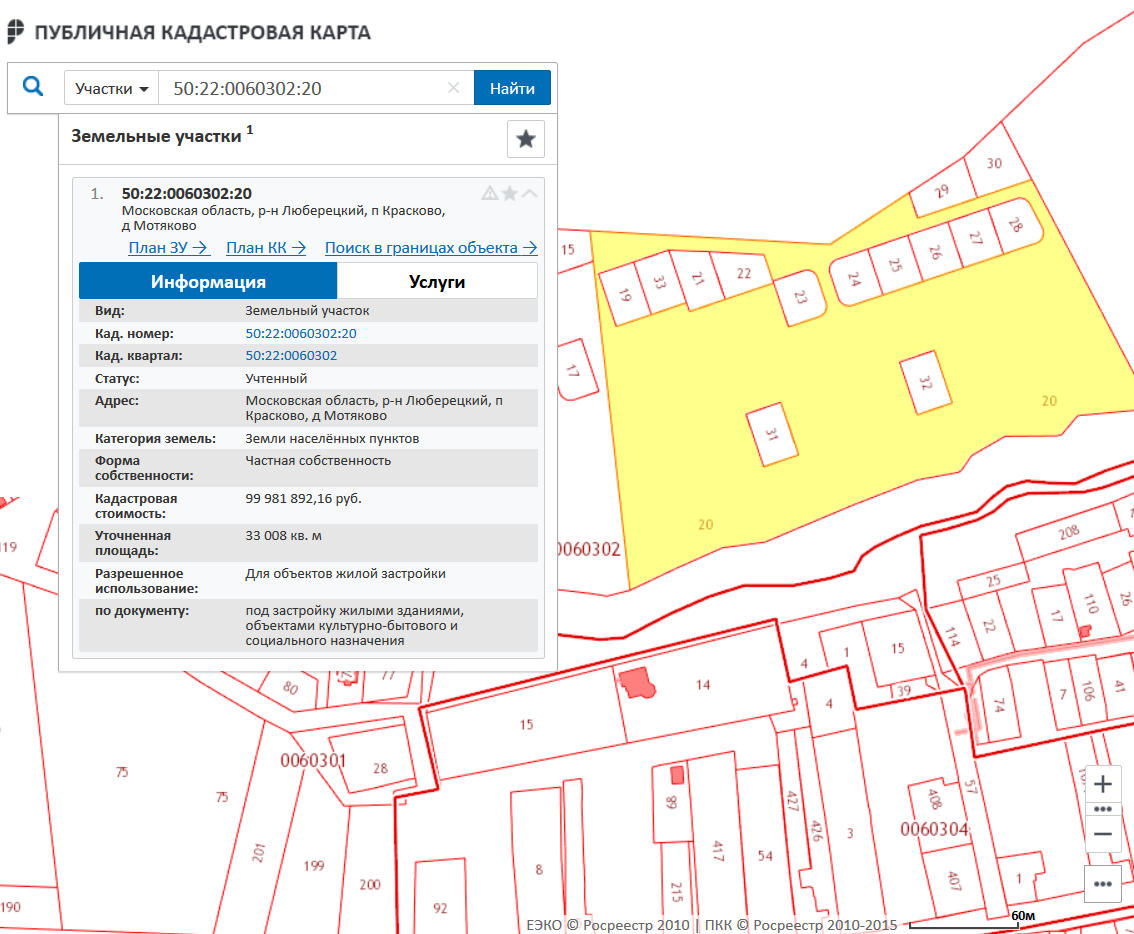Switch to the Услуги tab
Image resolution: width=1134 pixels, height=934 pixels.
coord(437,281)
